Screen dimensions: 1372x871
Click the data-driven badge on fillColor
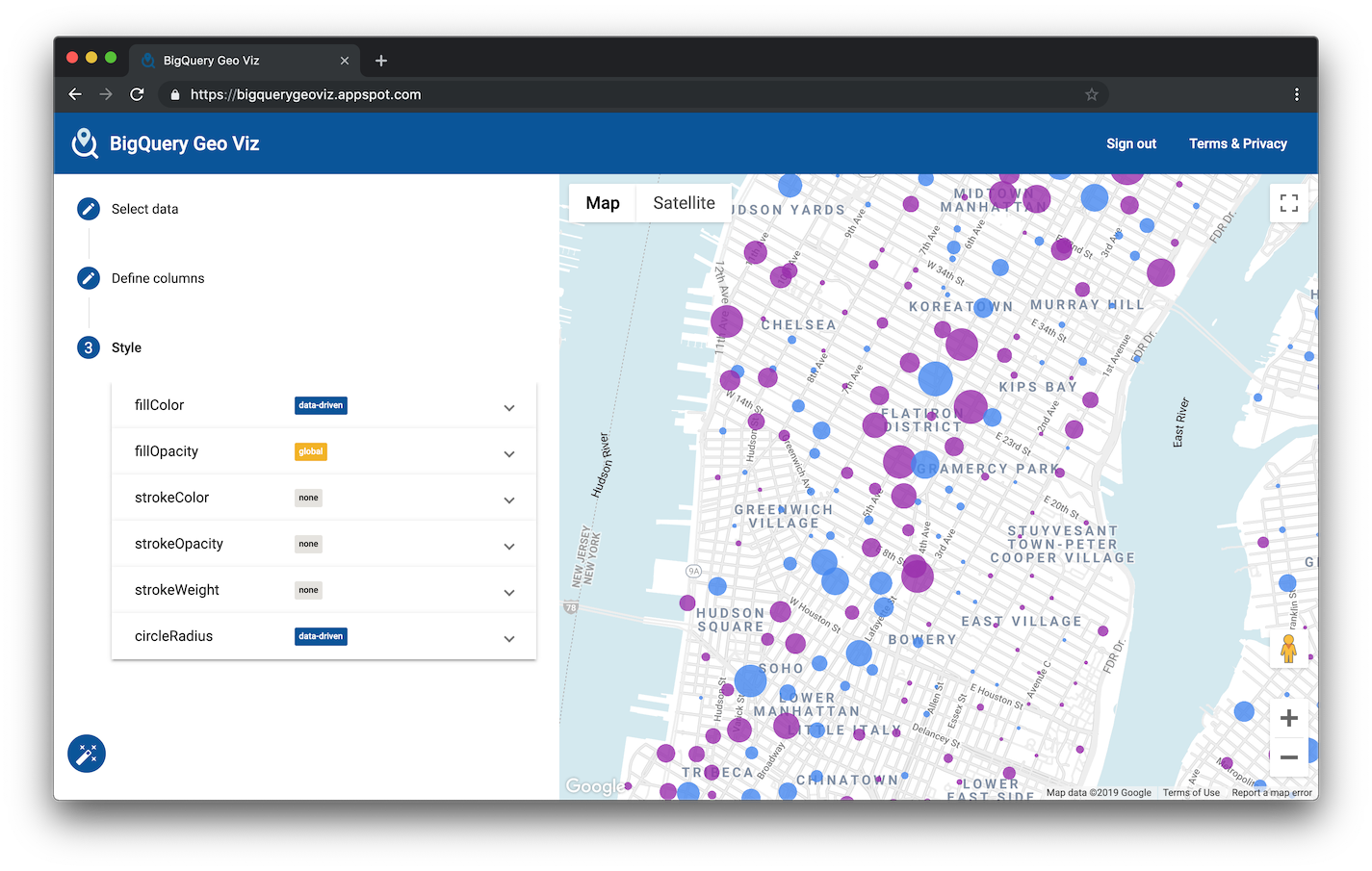click(x=321, y=405)
